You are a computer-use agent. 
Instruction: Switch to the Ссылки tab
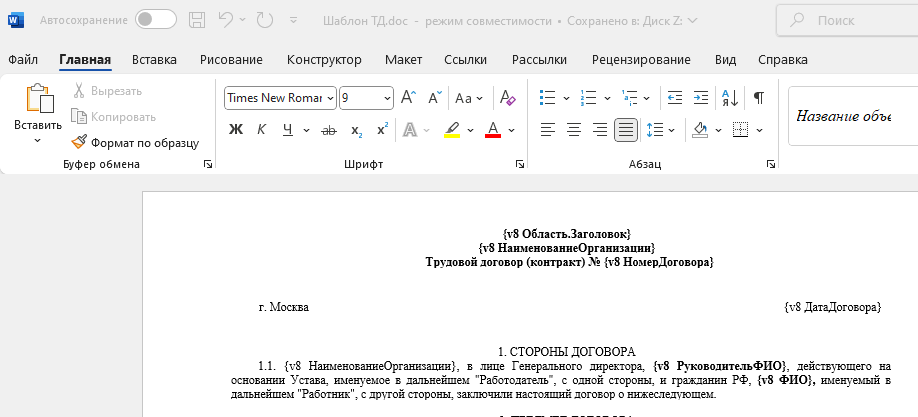coord(465,60)
